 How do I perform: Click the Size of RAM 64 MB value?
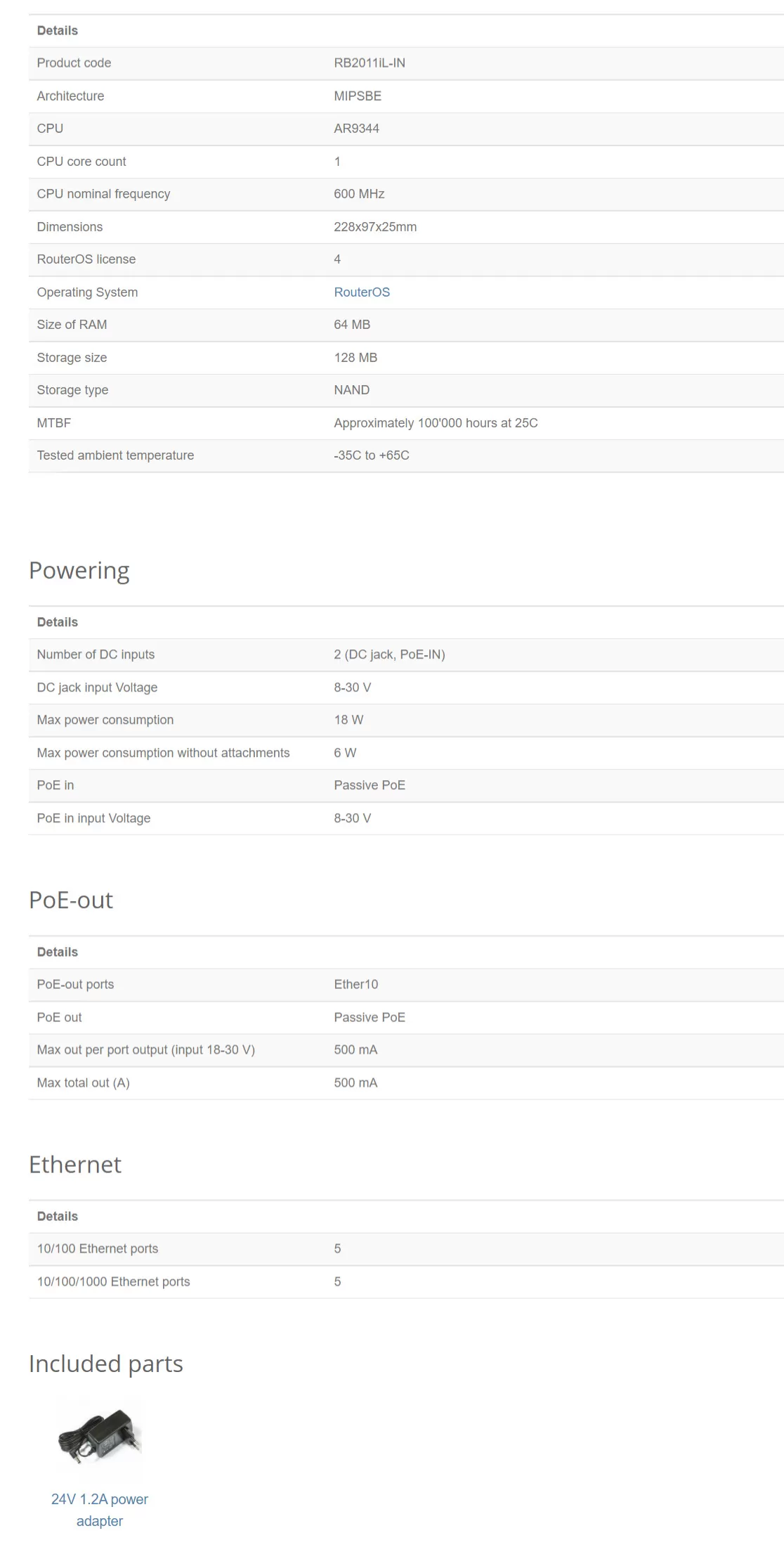[x=352, y=324]
